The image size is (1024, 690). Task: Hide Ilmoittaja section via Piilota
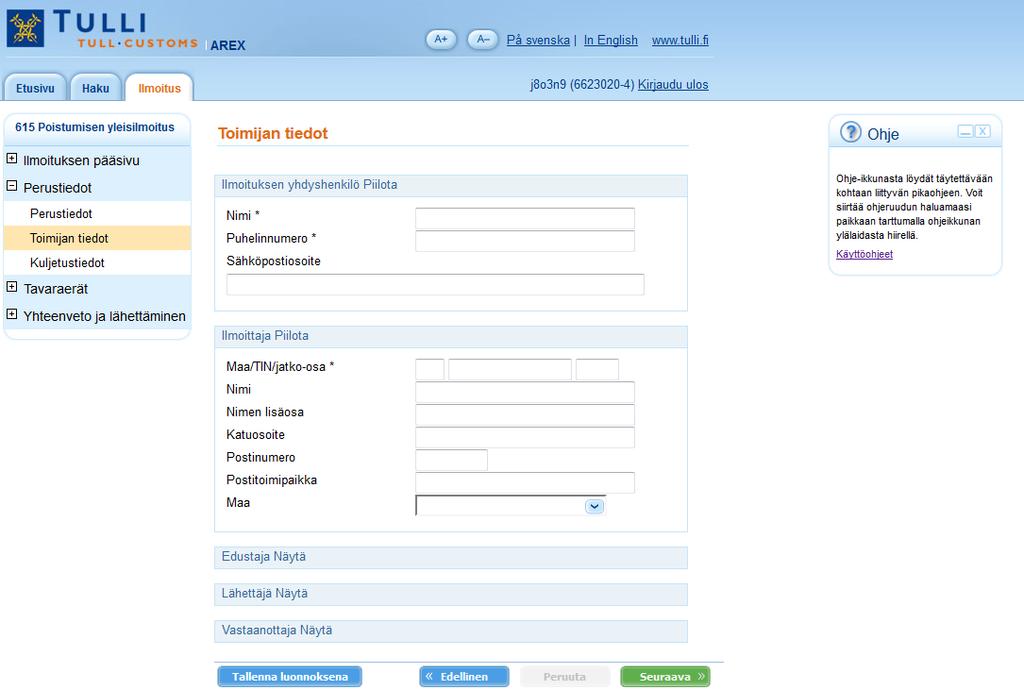tap(291, 336)
